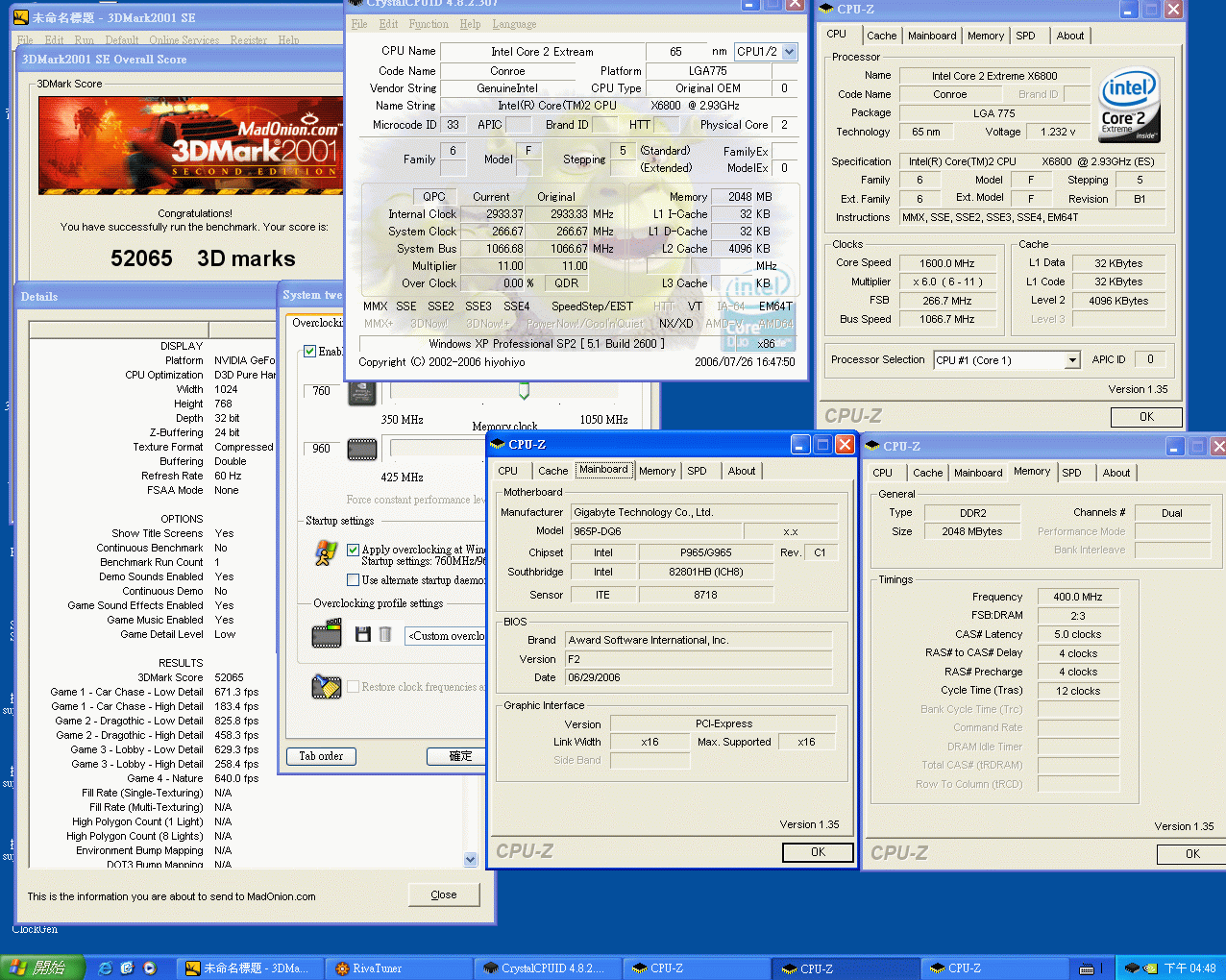The image size is (1226, 980).
Task: Switch to RivaTuner from the taskbar
Action: tap(399, 968)
